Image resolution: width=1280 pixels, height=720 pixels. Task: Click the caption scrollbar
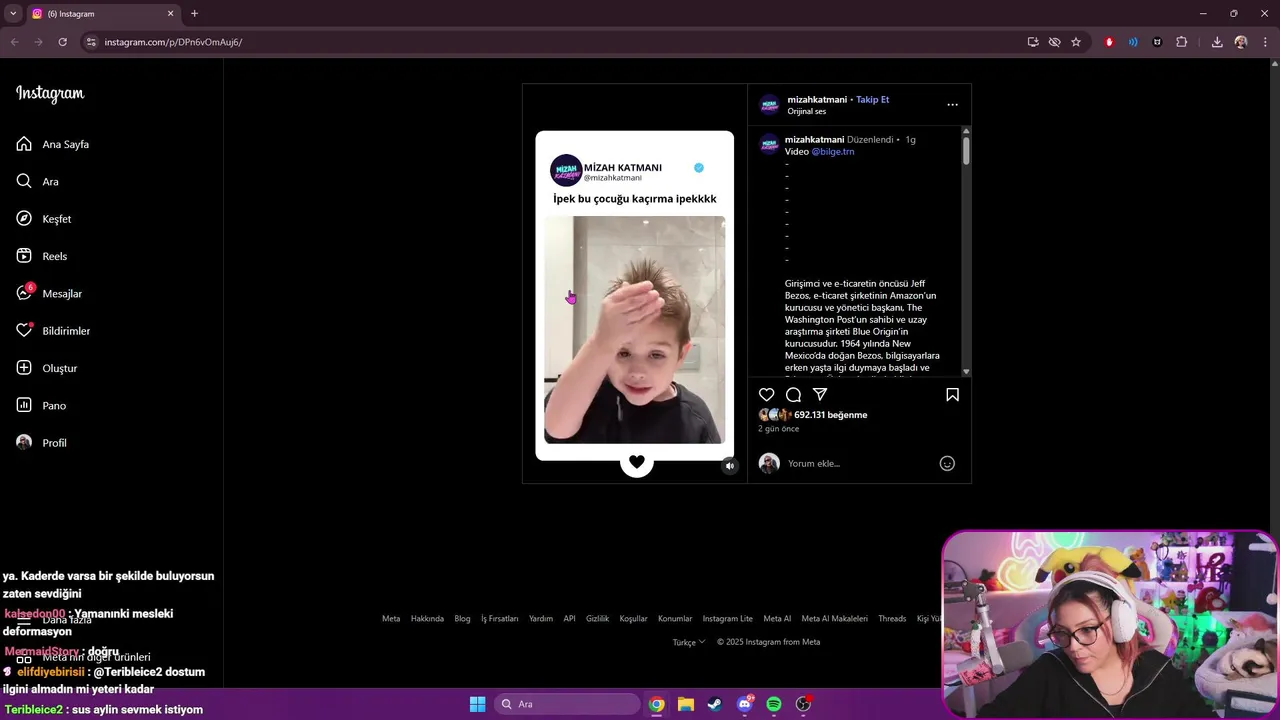click(966, 151)
